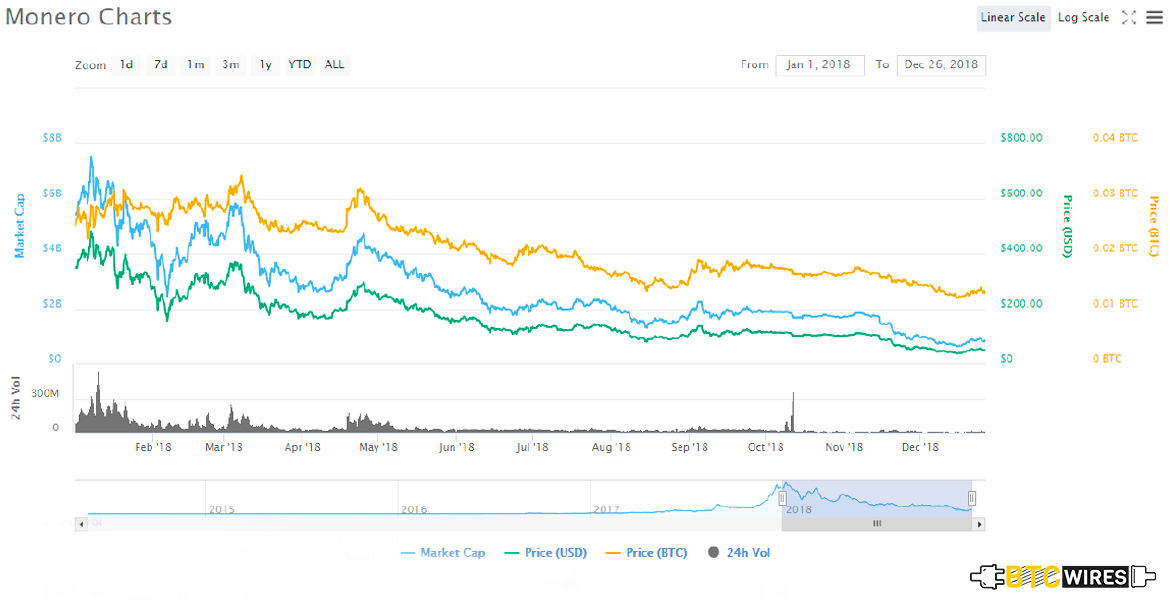Viewport: 1170px width, 600px height.
Task: Click the navigator scroll left arrow
Action: (81, 524)
